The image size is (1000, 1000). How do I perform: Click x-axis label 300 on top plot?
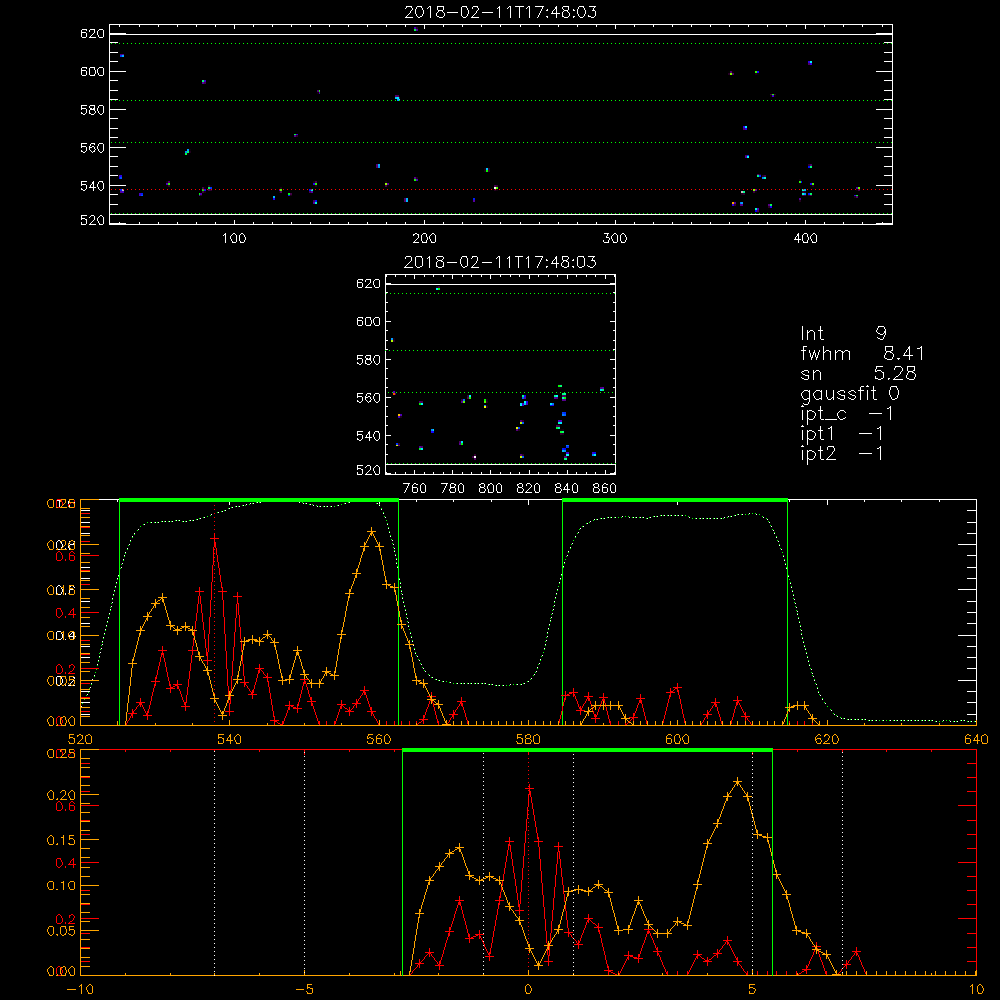[615, 239]
